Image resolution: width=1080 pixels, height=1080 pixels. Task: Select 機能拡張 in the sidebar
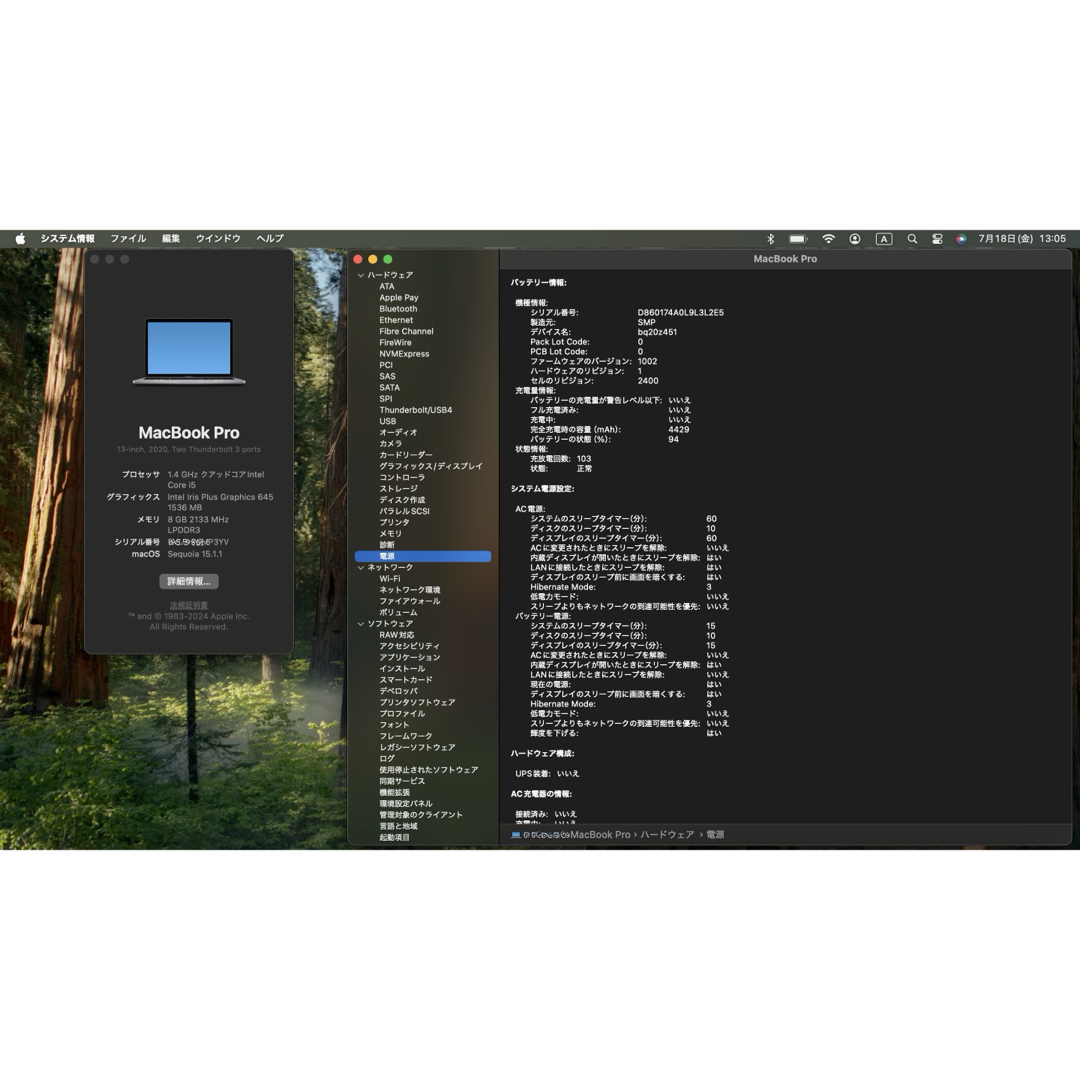(395, 792)
